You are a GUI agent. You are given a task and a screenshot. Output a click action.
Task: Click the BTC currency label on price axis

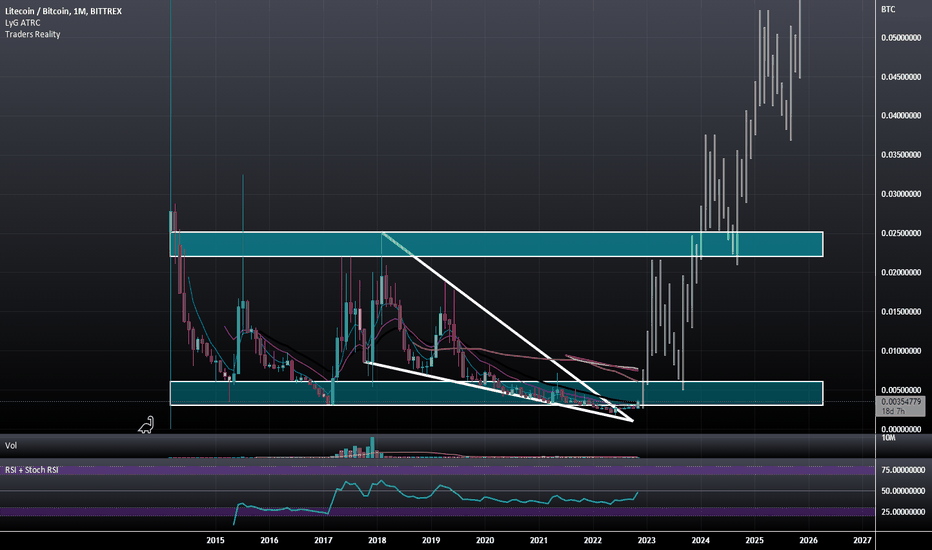pos(888,9)
